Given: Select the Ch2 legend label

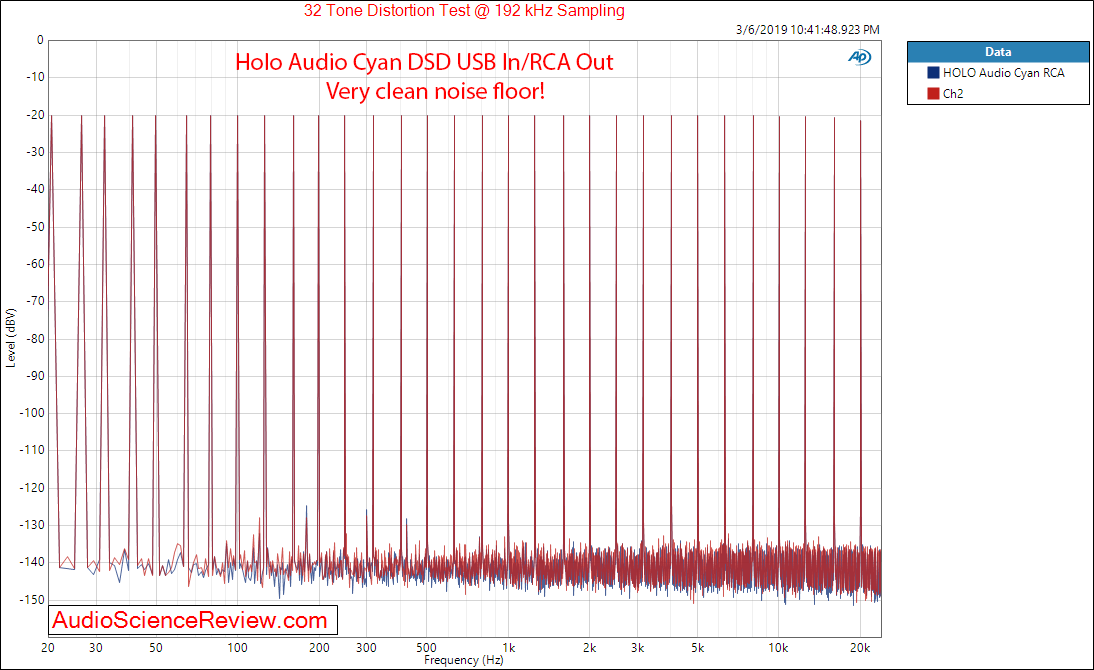Looking at the screenshot, I should 953,94.
